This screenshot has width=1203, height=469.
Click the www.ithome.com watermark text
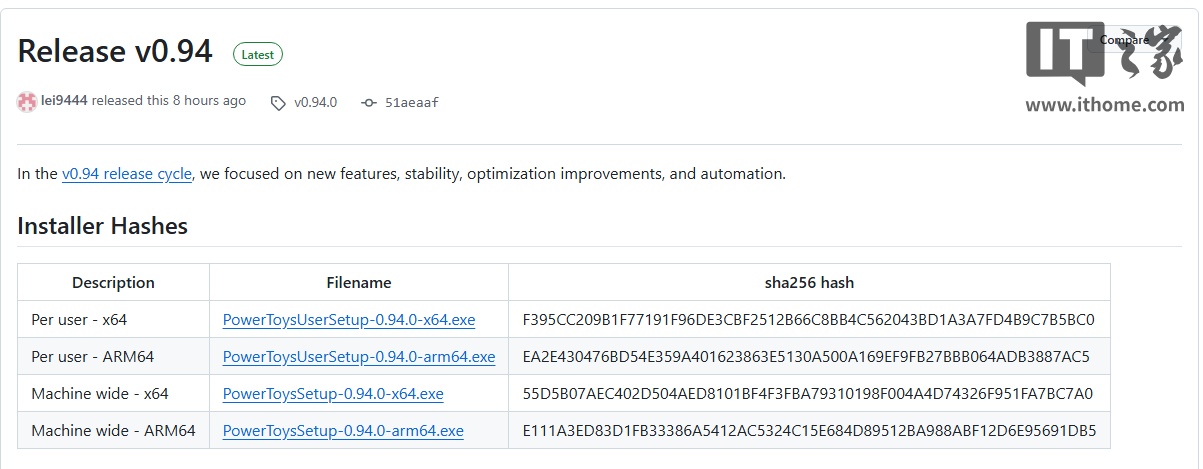(x=1104, y=104)
